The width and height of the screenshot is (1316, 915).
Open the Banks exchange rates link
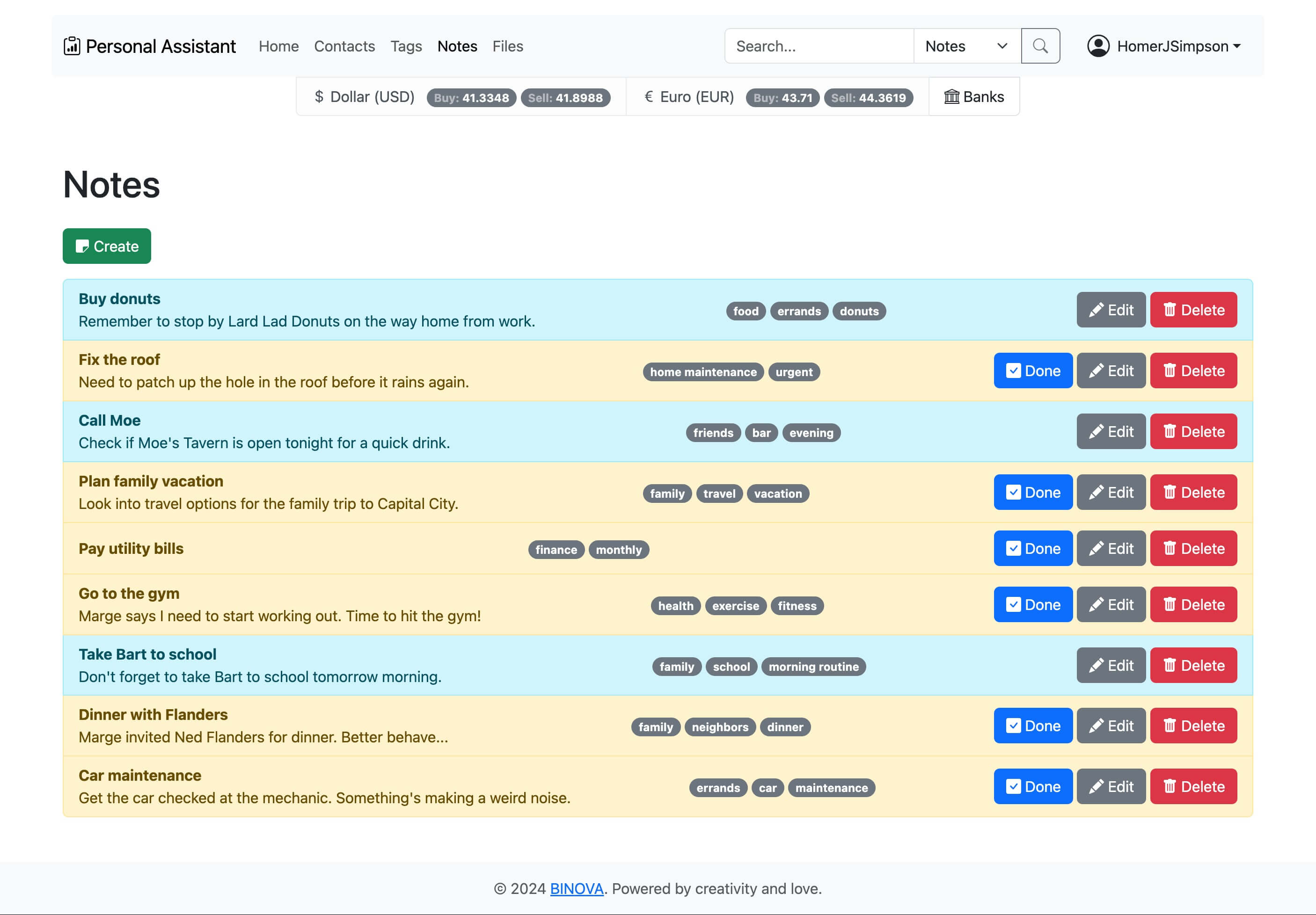click(x=974, y=97)
